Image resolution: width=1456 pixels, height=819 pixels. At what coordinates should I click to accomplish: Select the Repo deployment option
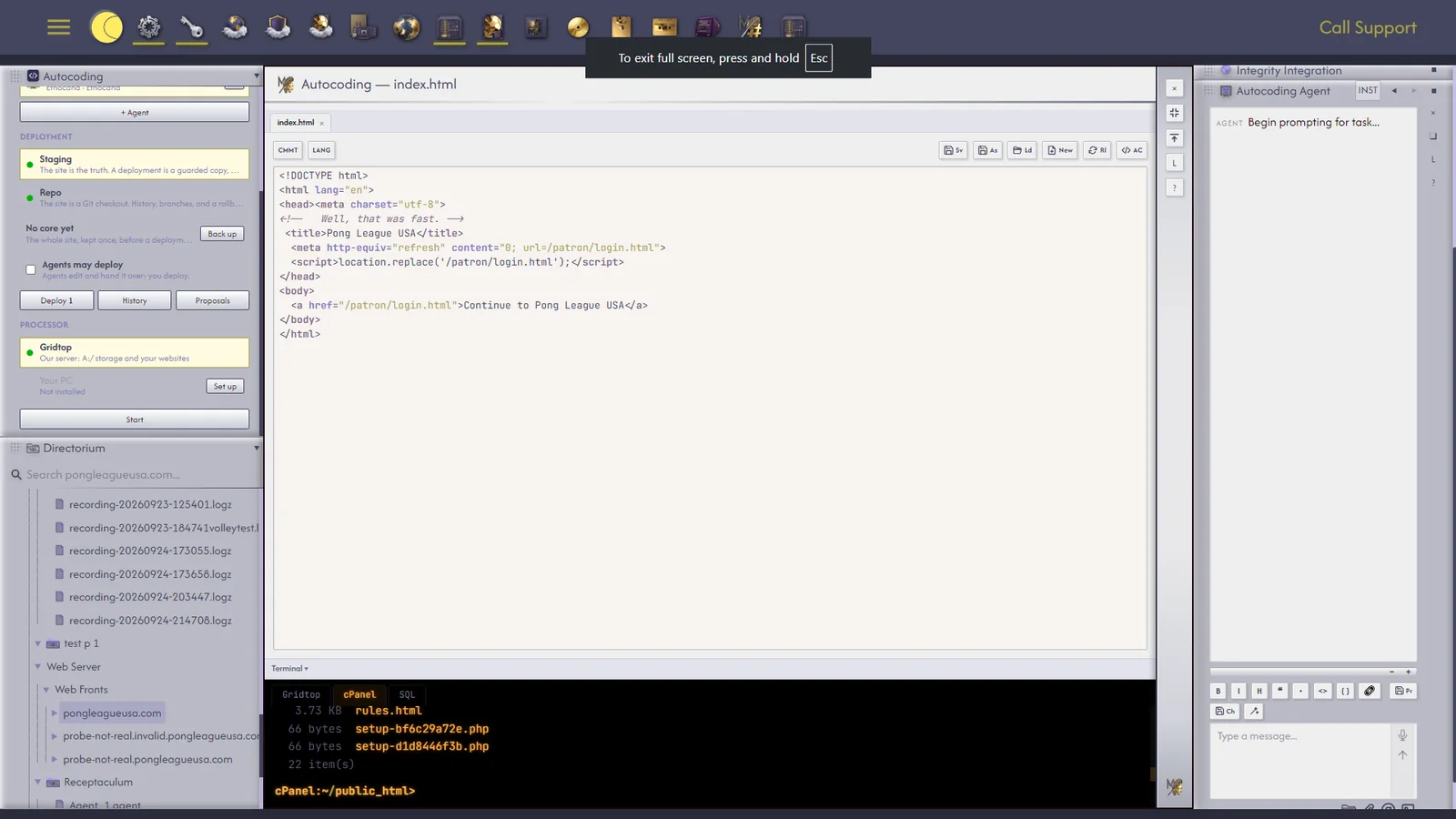coord(135,197)
